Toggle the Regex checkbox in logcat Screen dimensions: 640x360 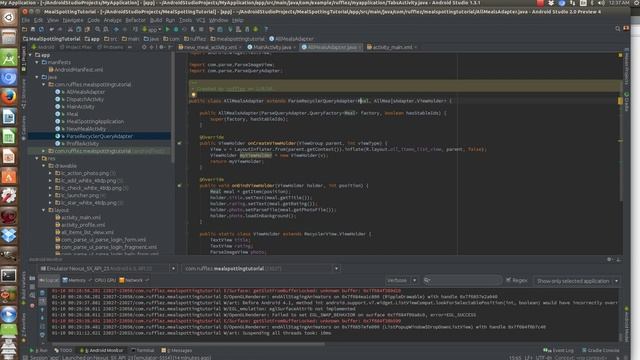[x=508, y=280]
